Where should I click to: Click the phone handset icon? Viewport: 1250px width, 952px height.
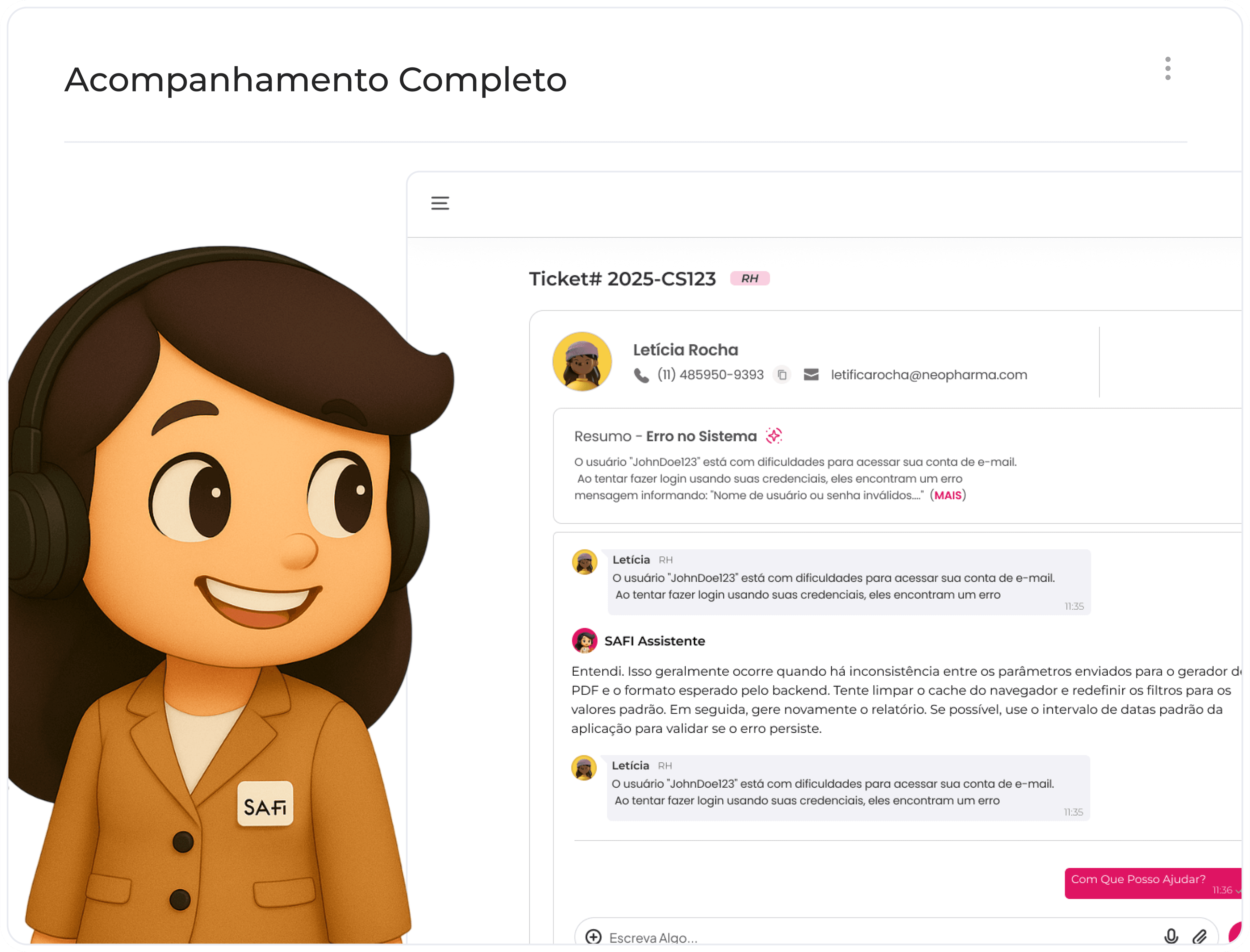pyautogui.click(x=641, y=375)
